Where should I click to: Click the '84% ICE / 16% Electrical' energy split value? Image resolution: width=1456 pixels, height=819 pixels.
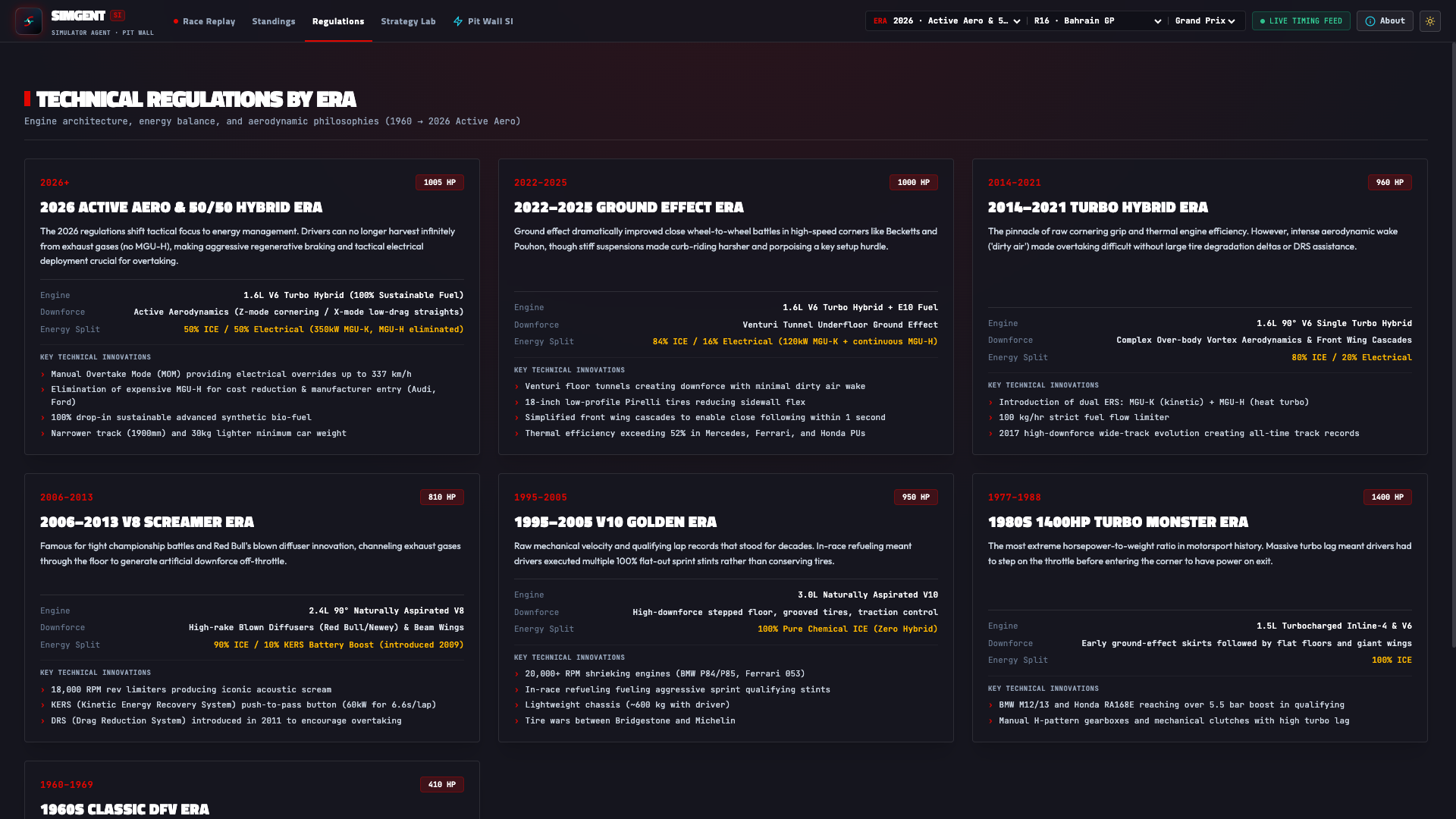pos(795,342)
